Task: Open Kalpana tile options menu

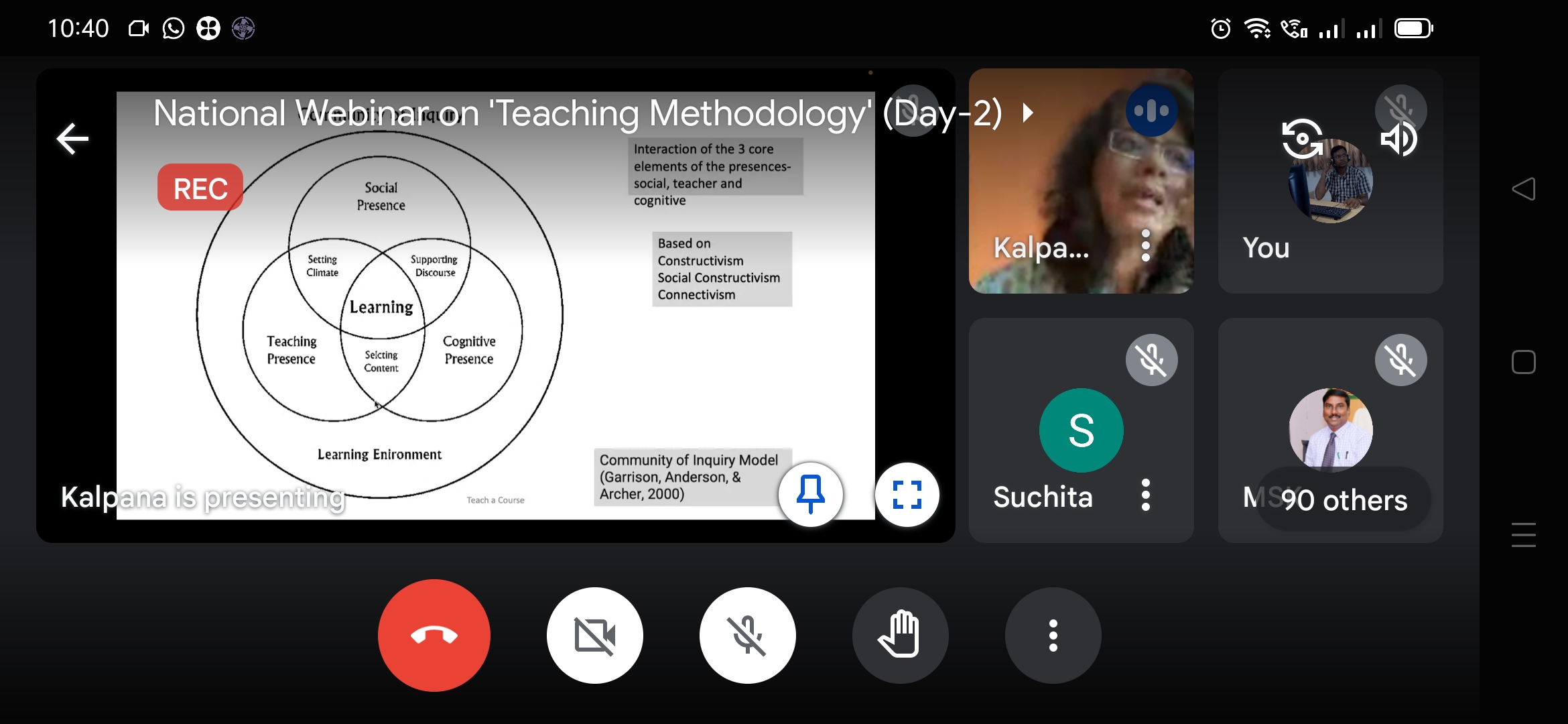Action: [x=1146, y=245]
